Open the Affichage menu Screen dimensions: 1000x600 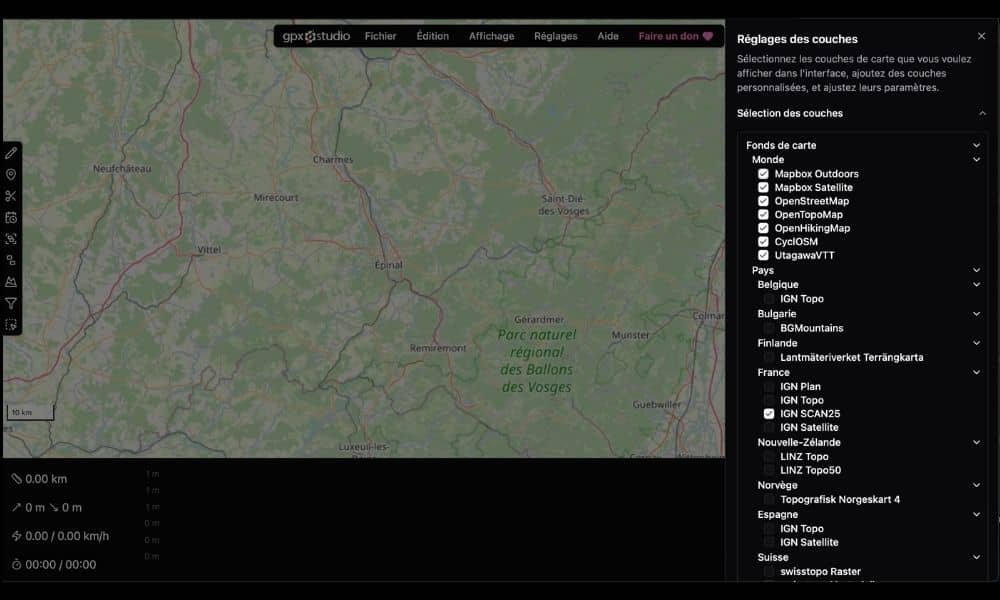[x=491, y=35]
